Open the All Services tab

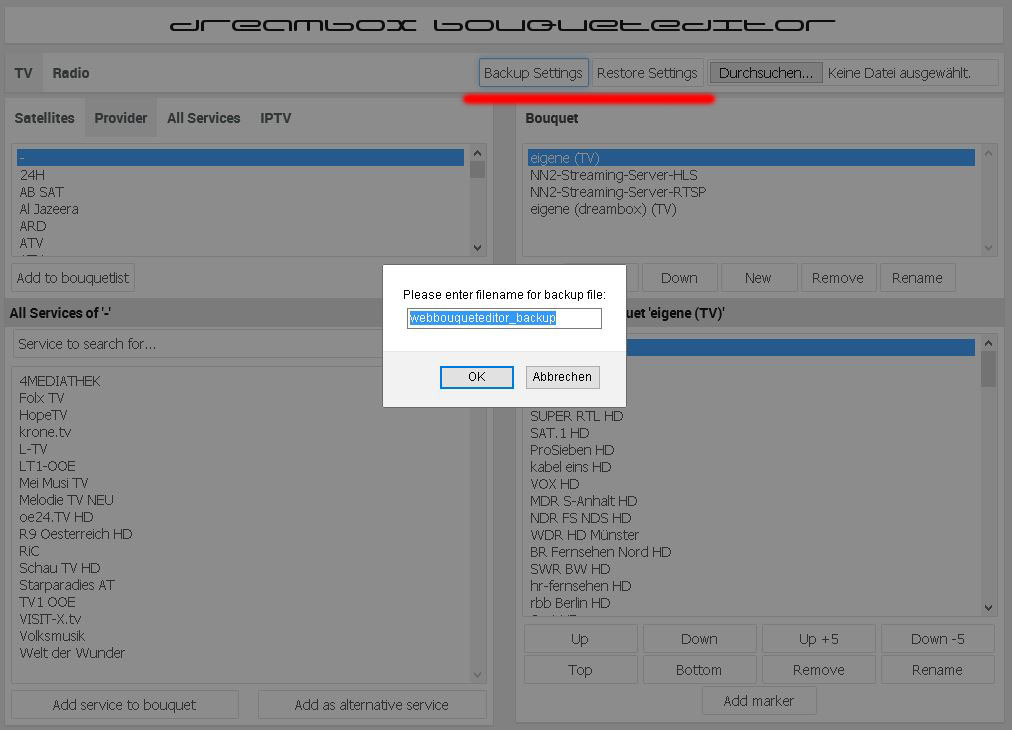[x=203, y=118]
